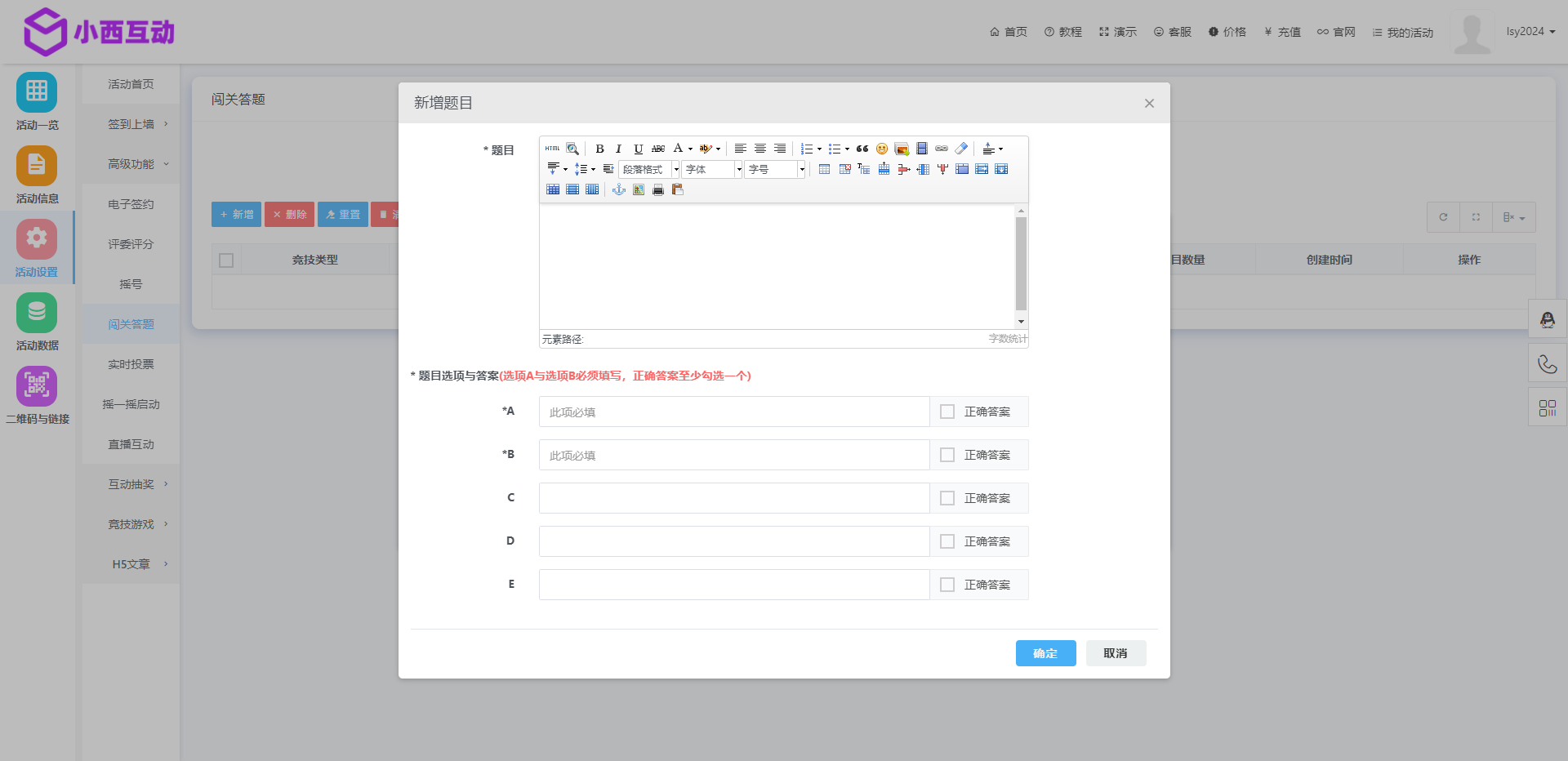Open the 段落格式 paragraph format dropdown
The width and height of the screenshot is (1568, 761).
pyautogui.click(x=650, y=169)
